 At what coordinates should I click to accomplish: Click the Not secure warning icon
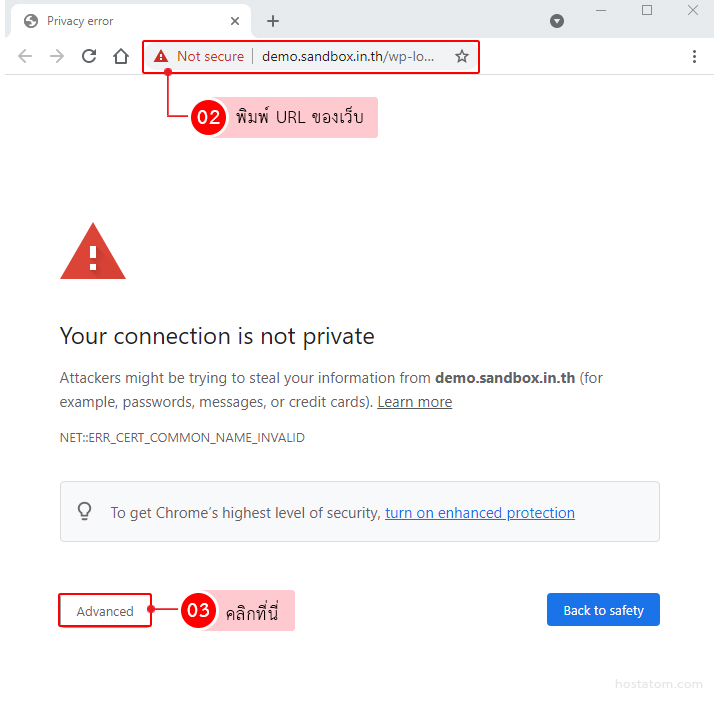(x=161, y=57)
